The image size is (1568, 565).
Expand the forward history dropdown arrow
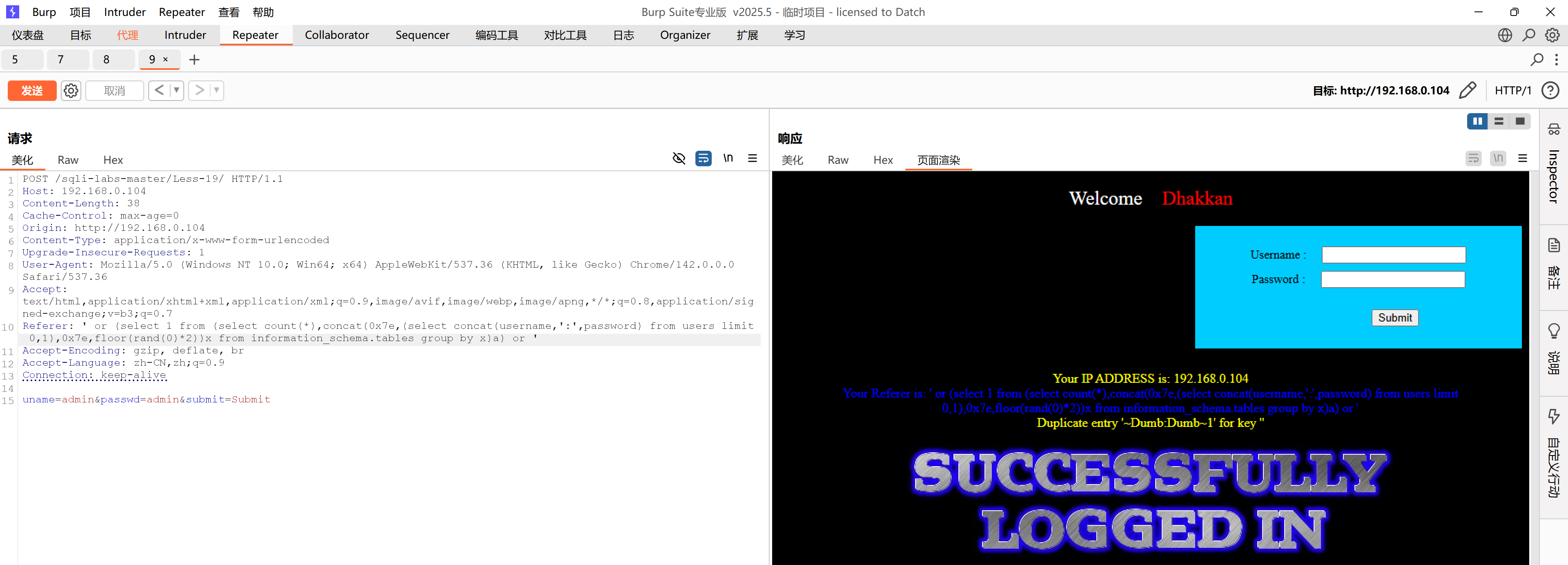coord(217,91)
